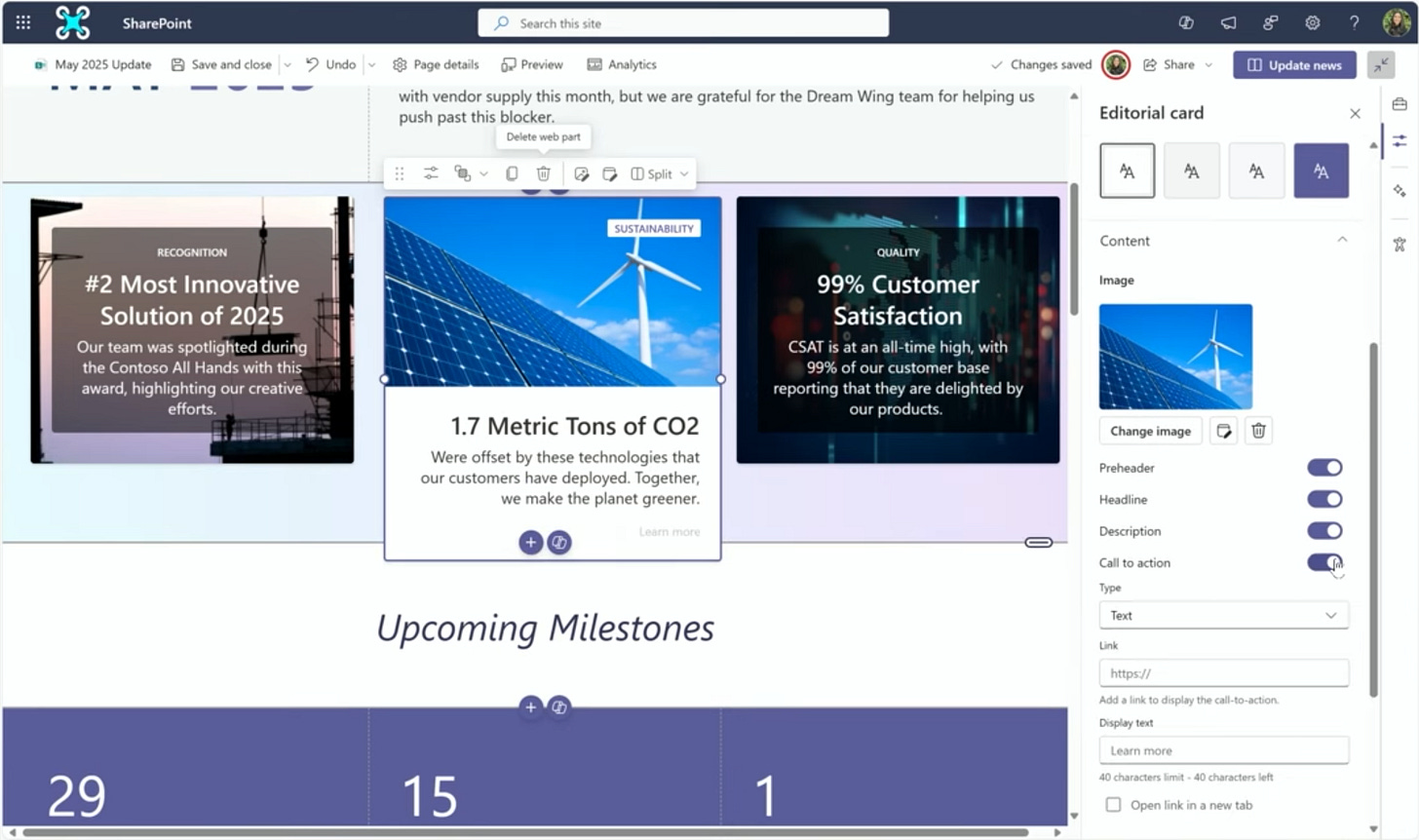The height and width of the screenshot is (840, 1419).
Task: Open the Split layout dropdown
Action: click(662, 173)
